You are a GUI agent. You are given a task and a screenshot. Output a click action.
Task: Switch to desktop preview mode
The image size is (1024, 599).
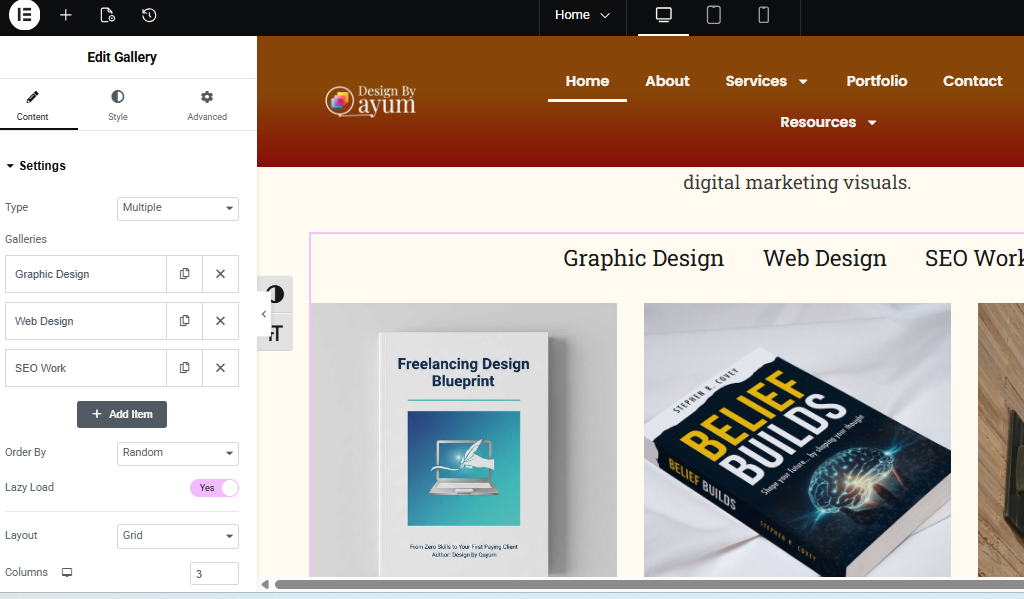tap(663, 15)
